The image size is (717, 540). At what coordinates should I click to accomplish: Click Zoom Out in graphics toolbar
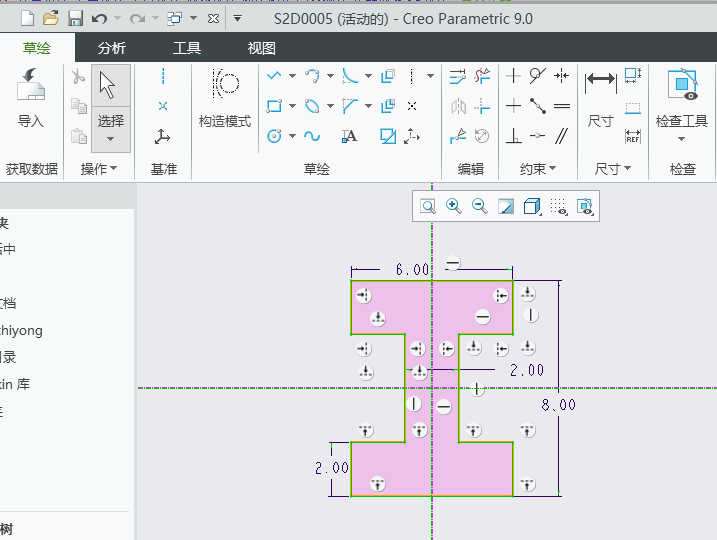480,206
